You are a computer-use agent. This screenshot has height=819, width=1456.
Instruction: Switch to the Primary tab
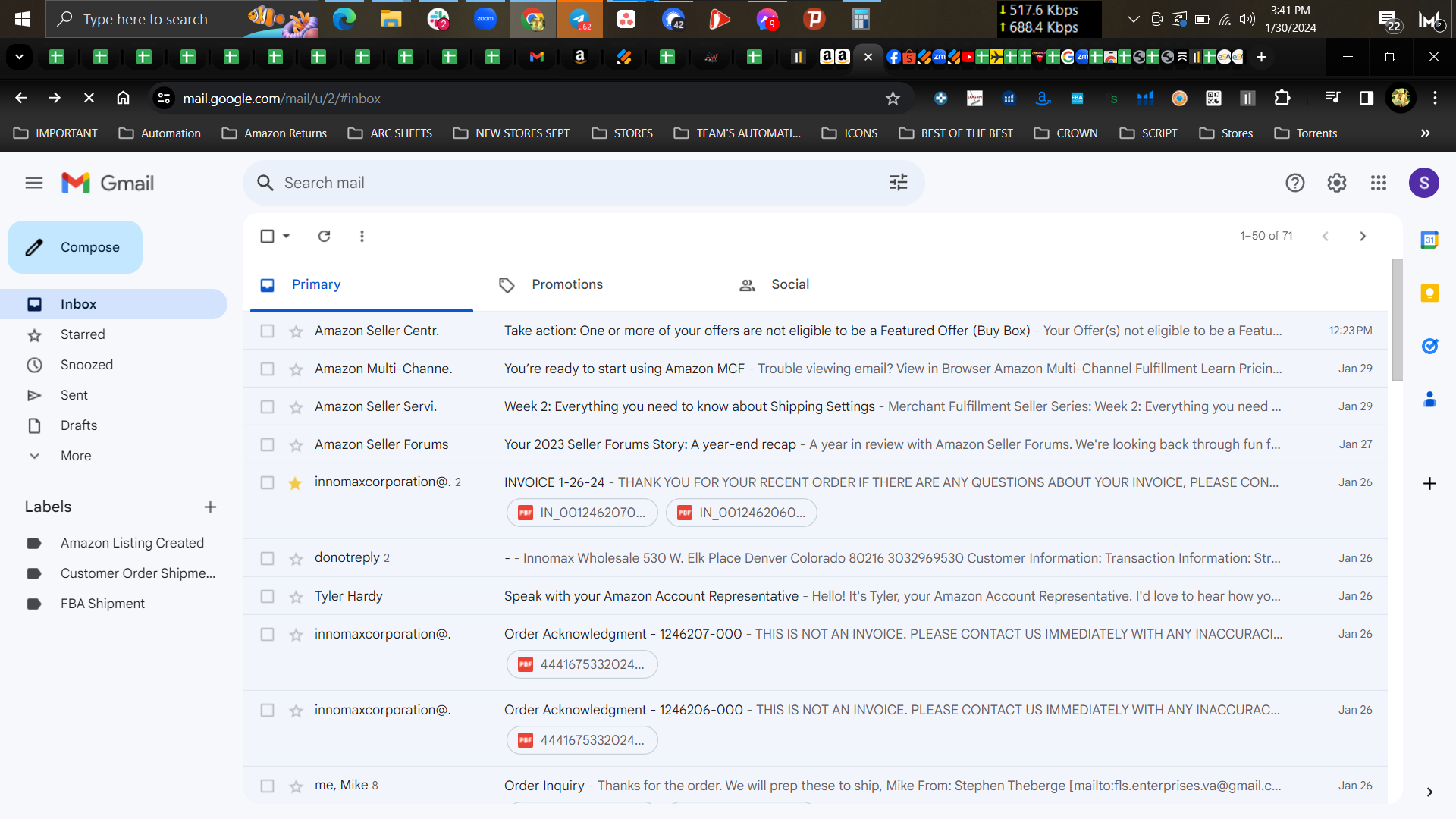pyautogui.click(x=362, y=284)
